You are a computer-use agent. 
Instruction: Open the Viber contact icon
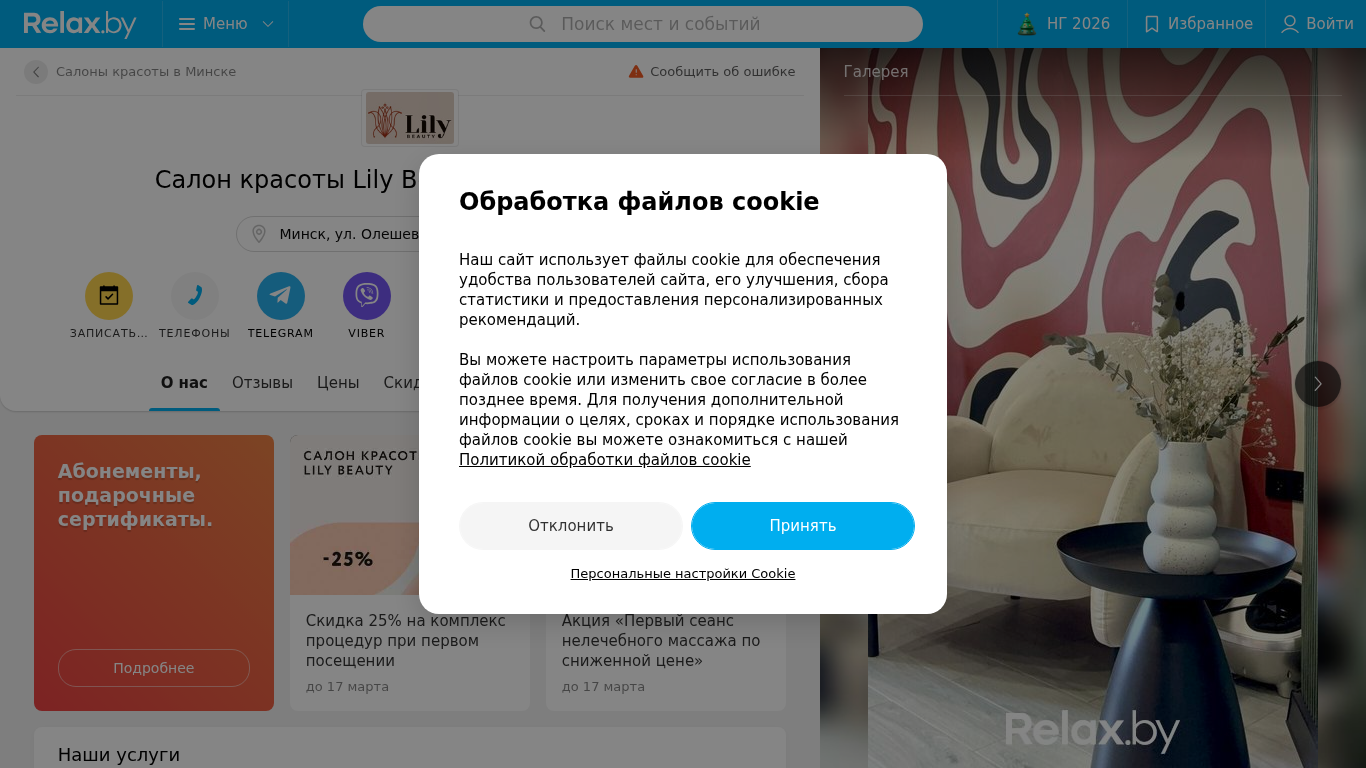click(x=367, y=296)
